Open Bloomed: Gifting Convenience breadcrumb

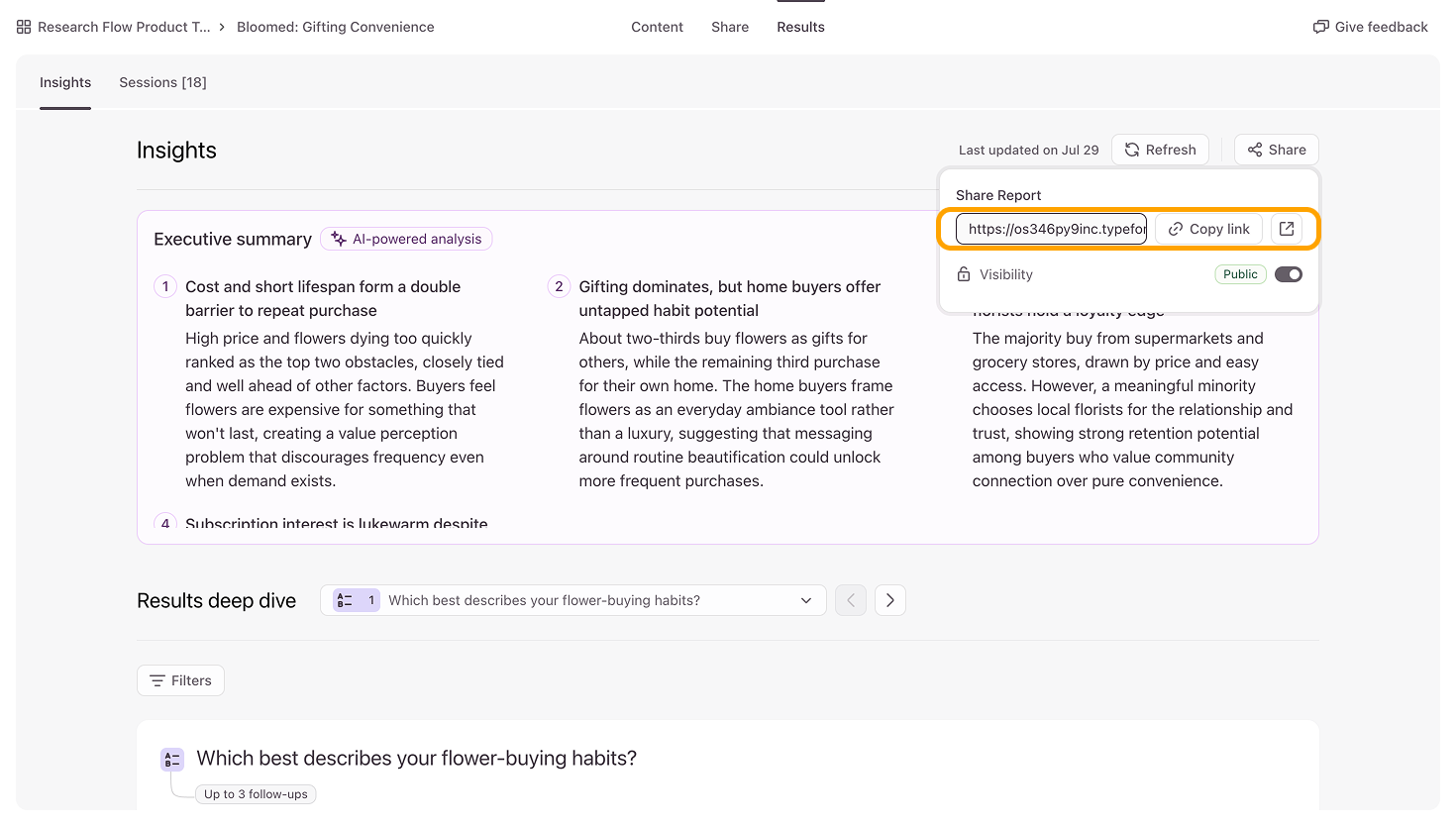coord(336,27)
